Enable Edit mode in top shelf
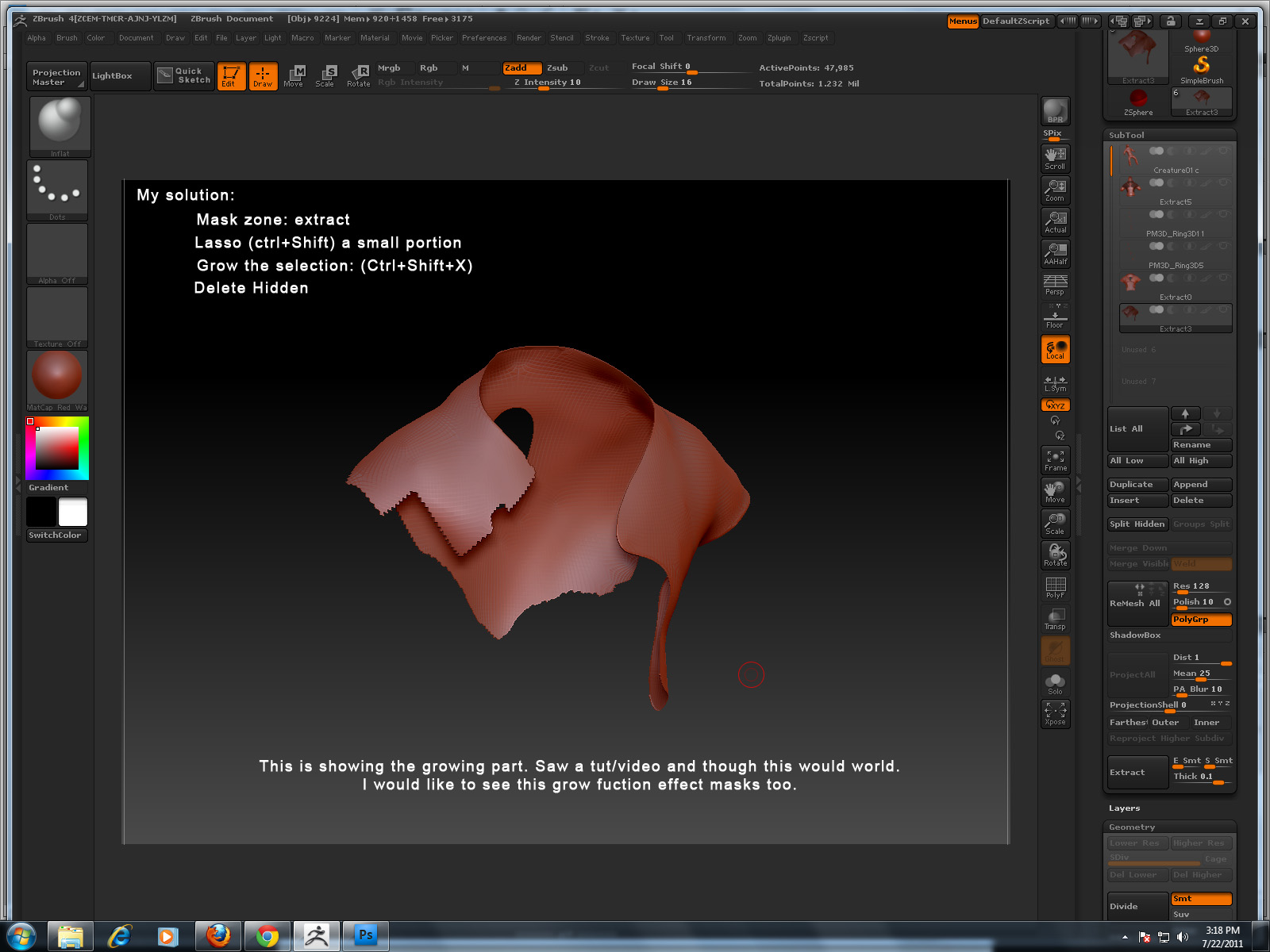 point(231,76)
